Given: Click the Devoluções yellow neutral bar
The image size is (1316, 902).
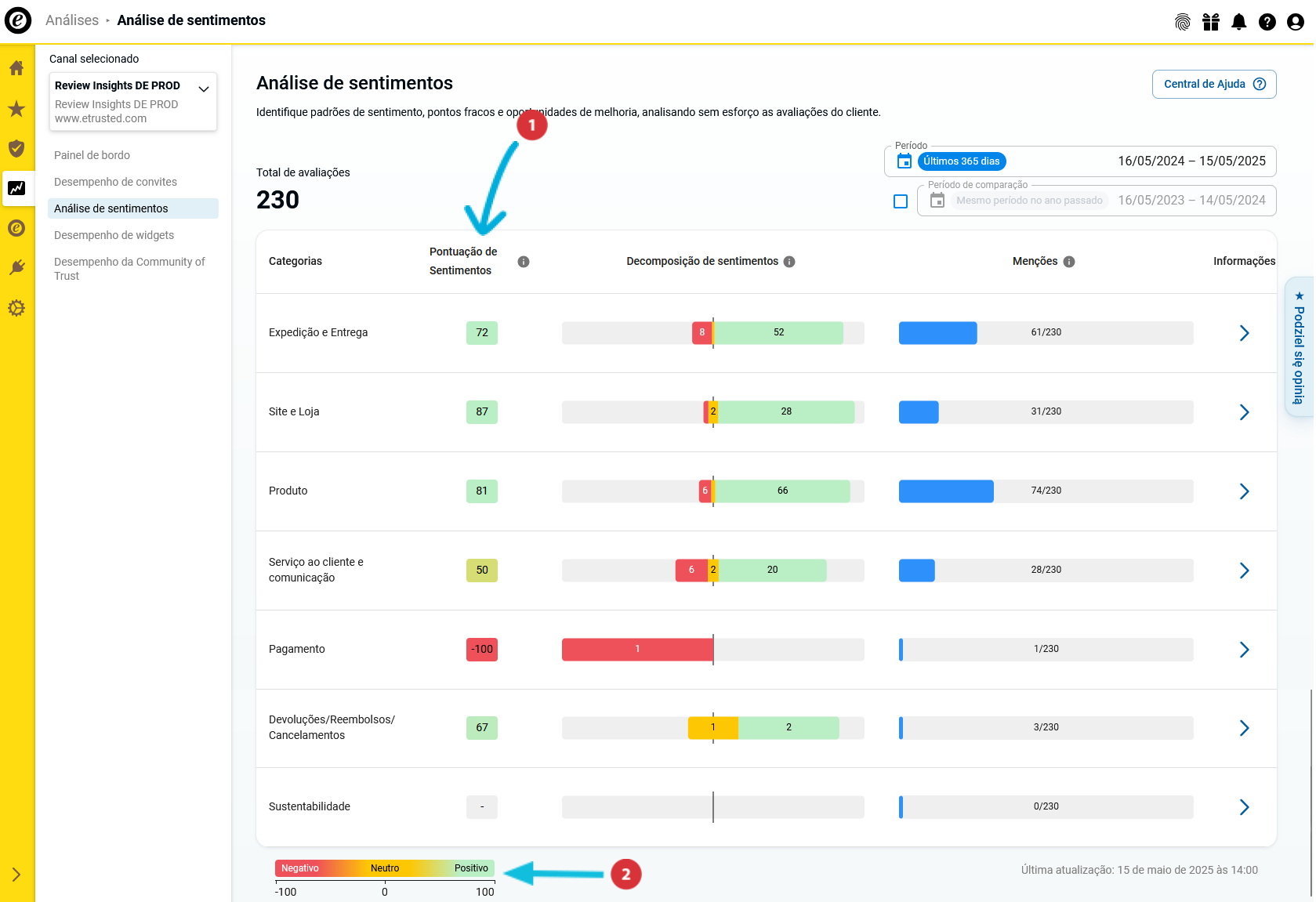Looking at the screenshot, I should [x=713, y=727].
